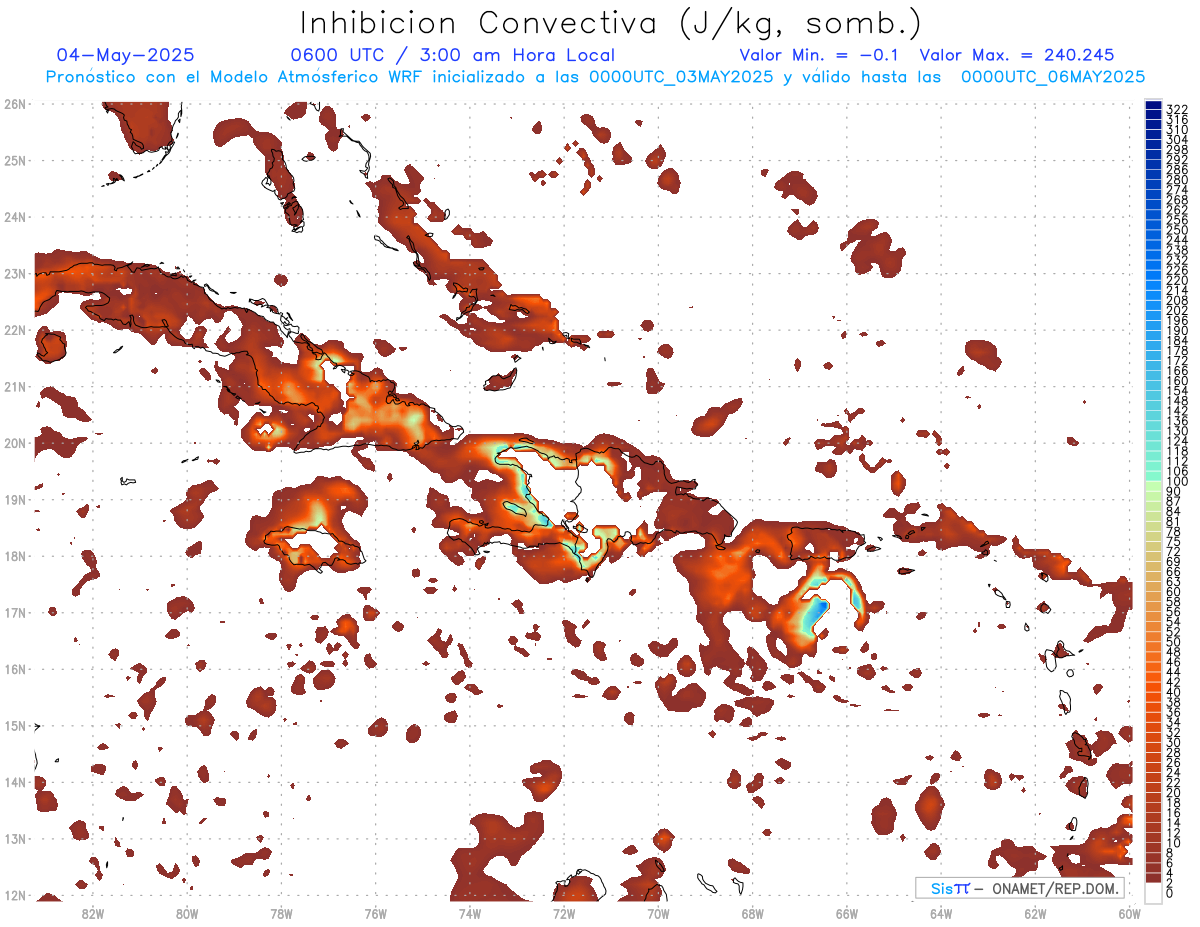Click the latitude label '24N'
Image resolution: width=1200 pixels, height=927 pixels.
14,216
